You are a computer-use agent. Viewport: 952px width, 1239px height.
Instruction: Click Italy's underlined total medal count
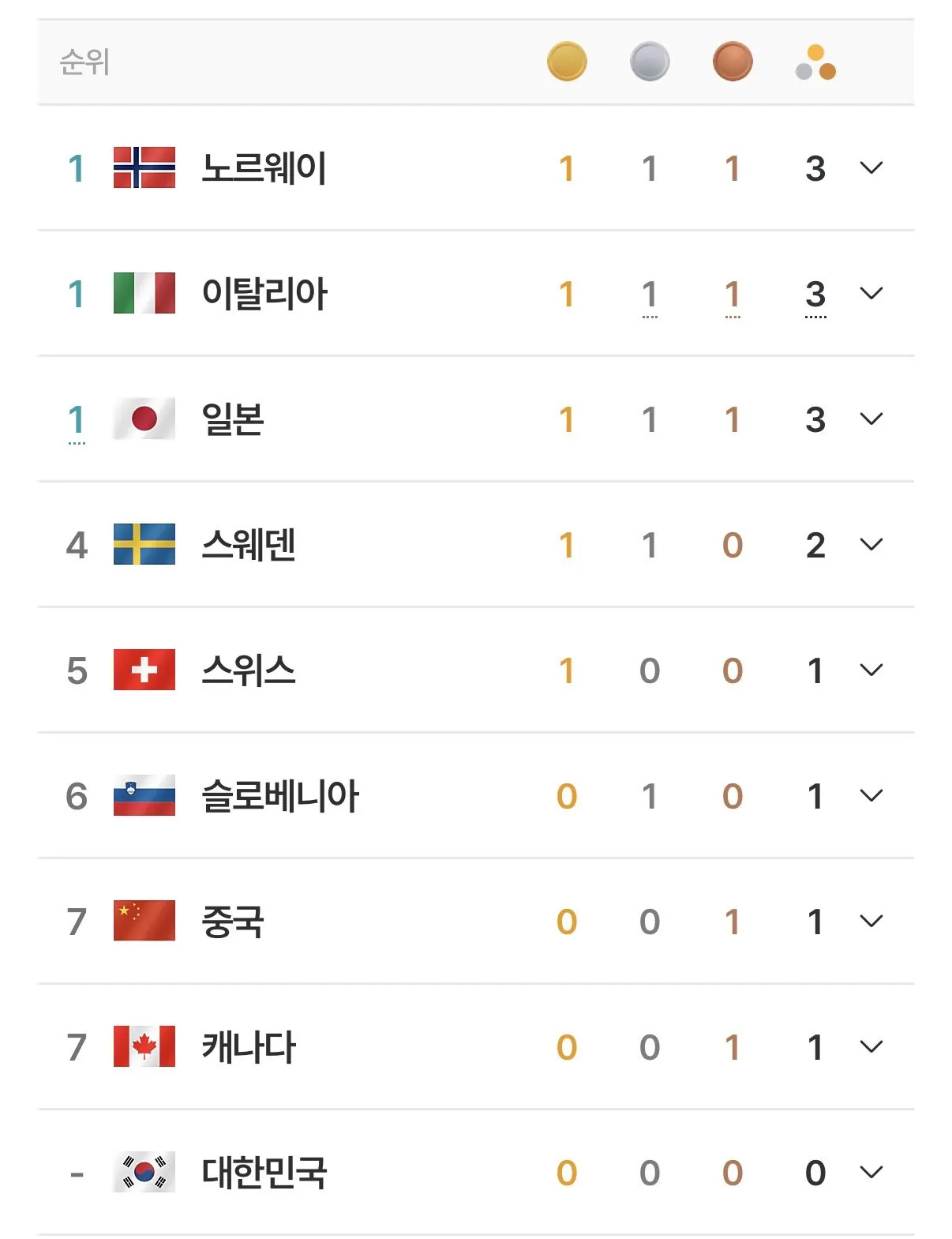click(x=815, y=295)
